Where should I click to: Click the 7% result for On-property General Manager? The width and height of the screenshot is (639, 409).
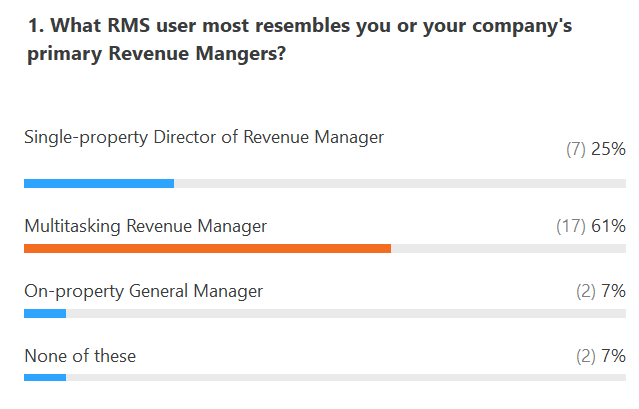point(613,291)
